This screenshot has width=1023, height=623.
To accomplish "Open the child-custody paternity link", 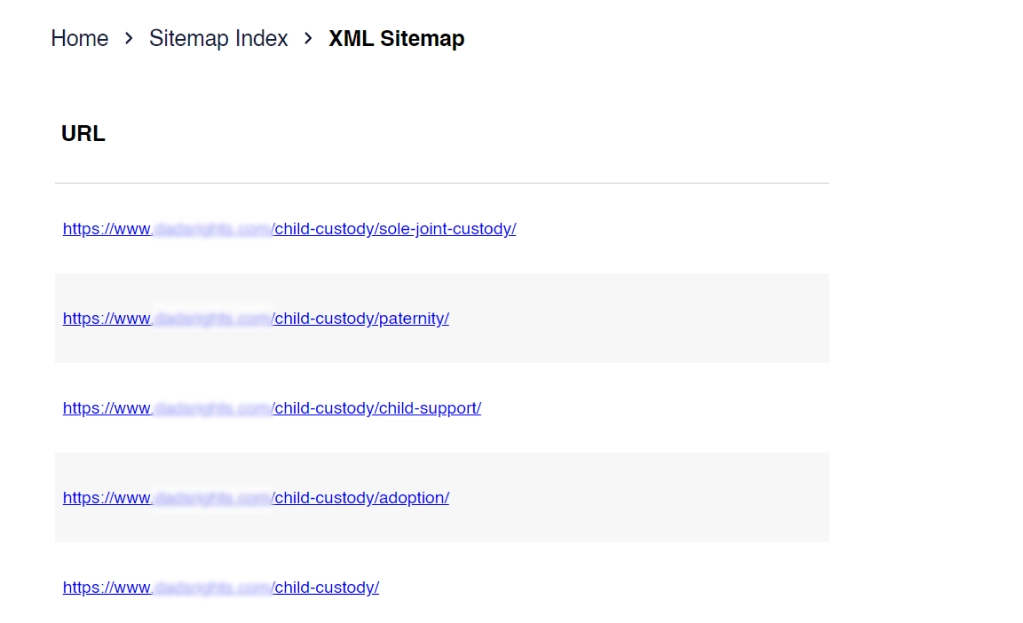I will tap(361, 319).
